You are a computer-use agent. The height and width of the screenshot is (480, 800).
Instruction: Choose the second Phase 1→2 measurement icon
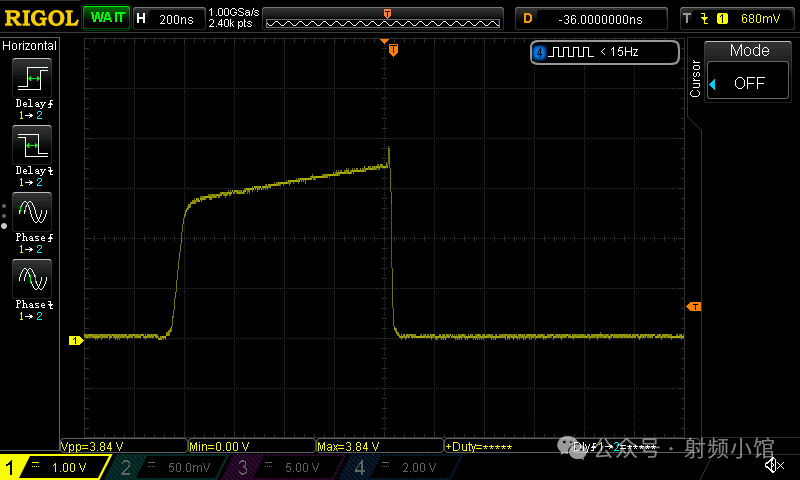point(32,278)
